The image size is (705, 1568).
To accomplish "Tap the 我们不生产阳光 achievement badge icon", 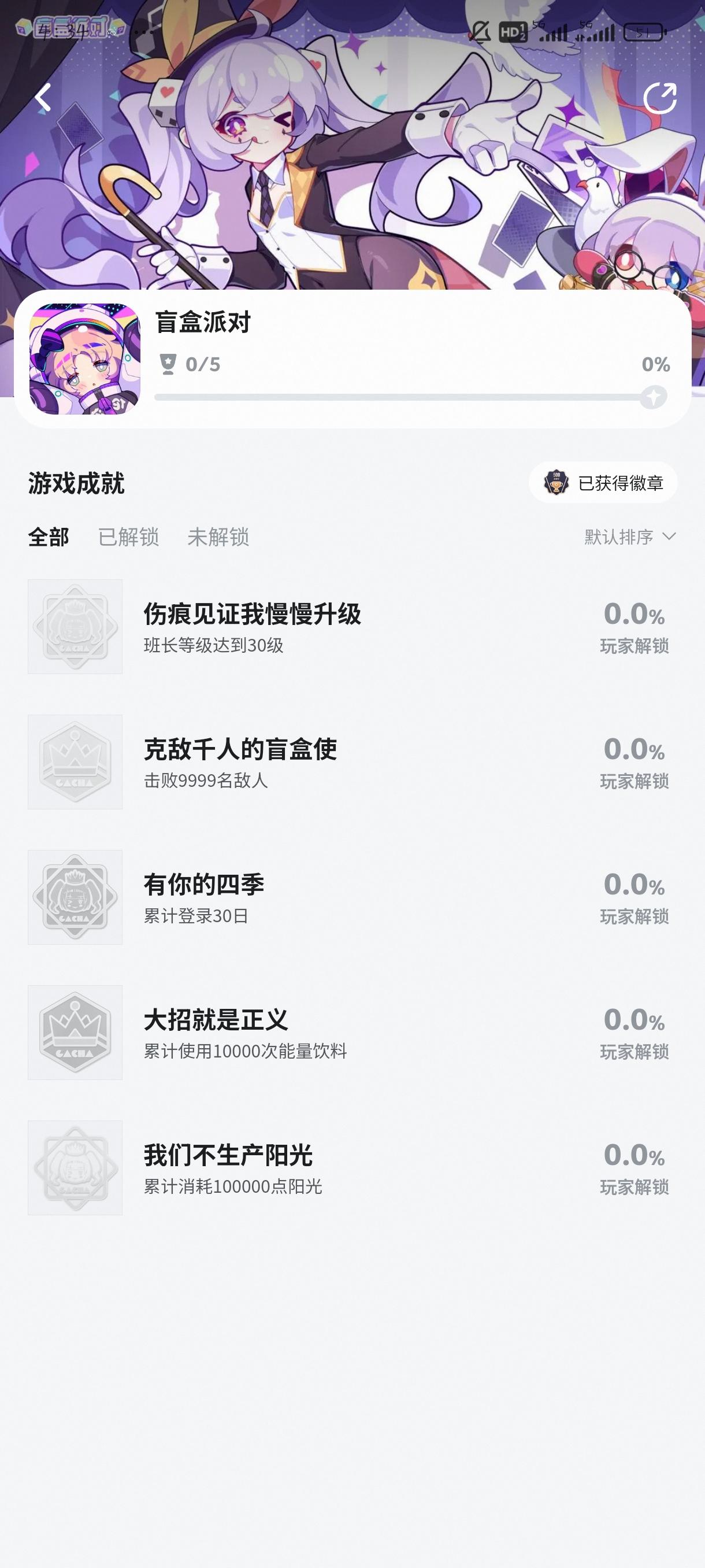I will click(x=75, y=1168).
